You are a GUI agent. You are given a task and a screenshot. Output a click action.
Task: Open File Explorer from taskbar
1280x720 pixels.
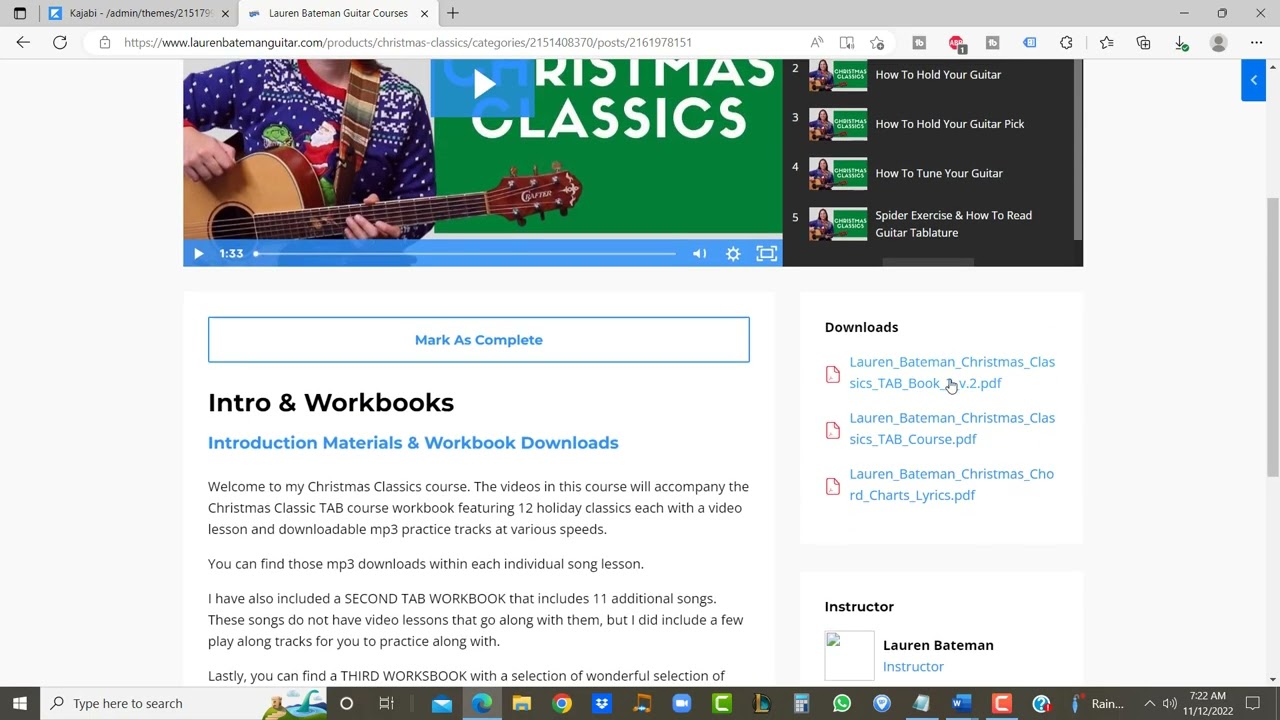(521, 703)
